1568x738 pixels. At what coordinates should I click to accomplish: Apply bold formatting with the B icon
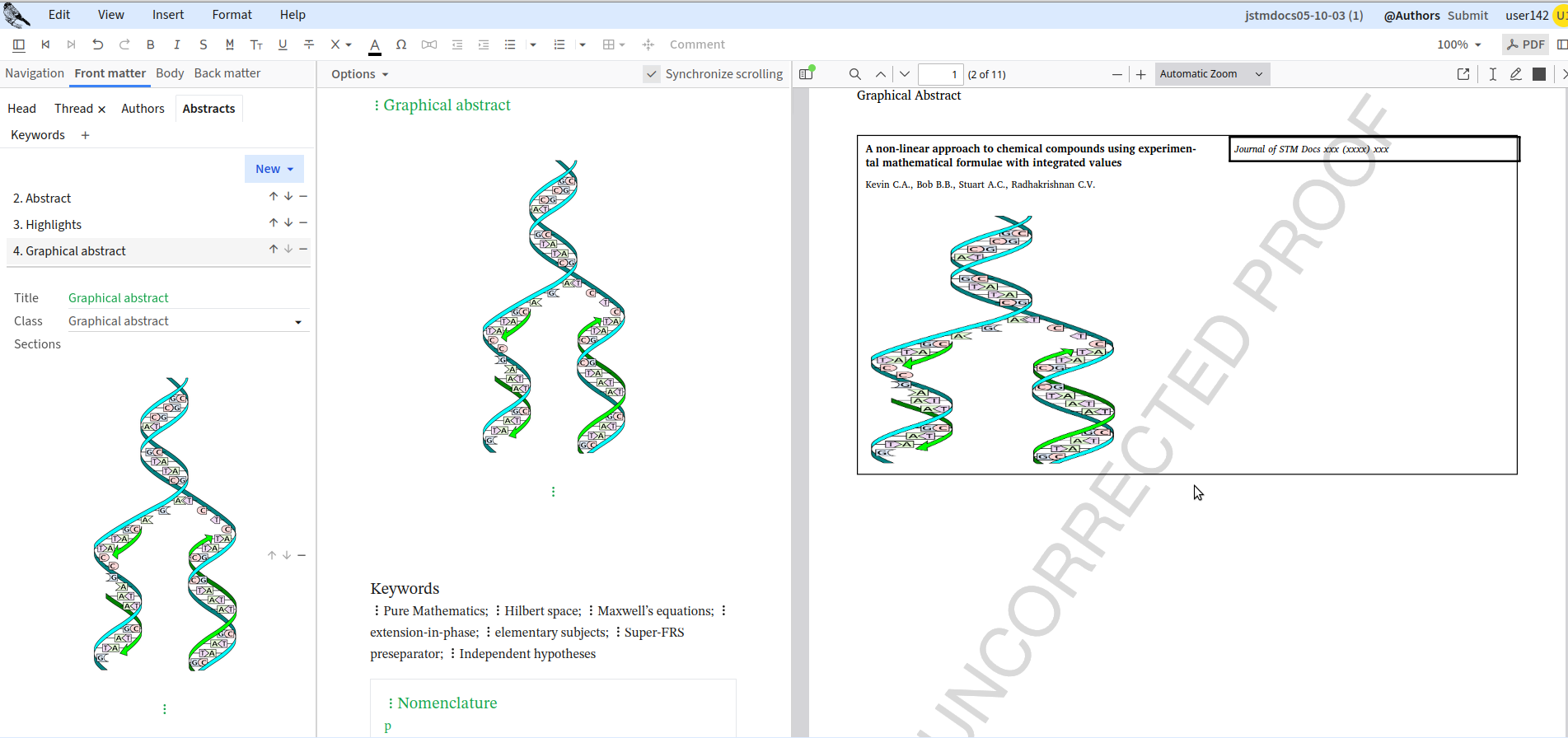(x=150, y=44)
